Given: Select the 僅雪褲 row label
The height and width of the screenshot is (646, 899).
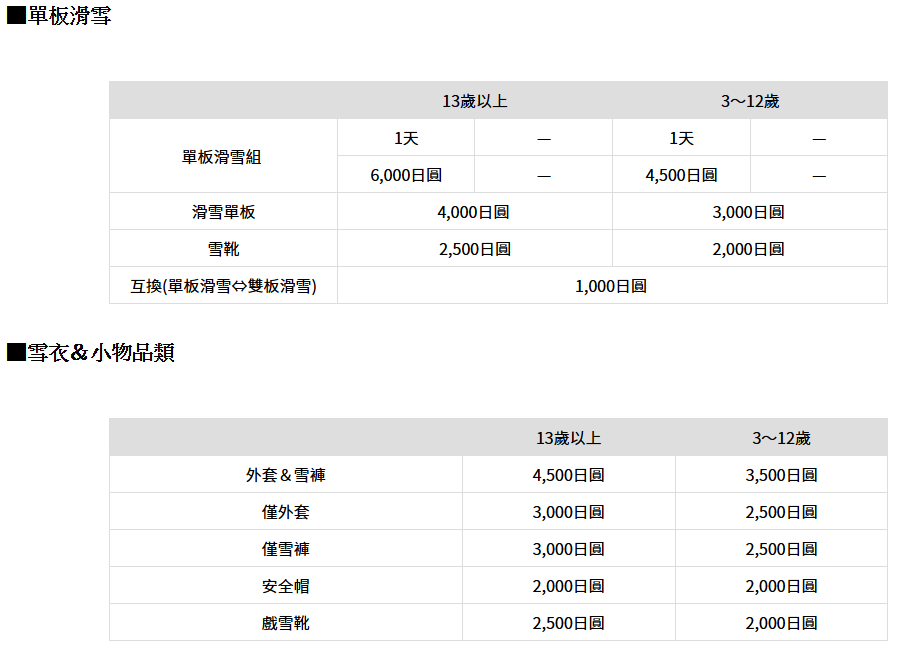Looking at the screenshot, I should tap(285, 549).
